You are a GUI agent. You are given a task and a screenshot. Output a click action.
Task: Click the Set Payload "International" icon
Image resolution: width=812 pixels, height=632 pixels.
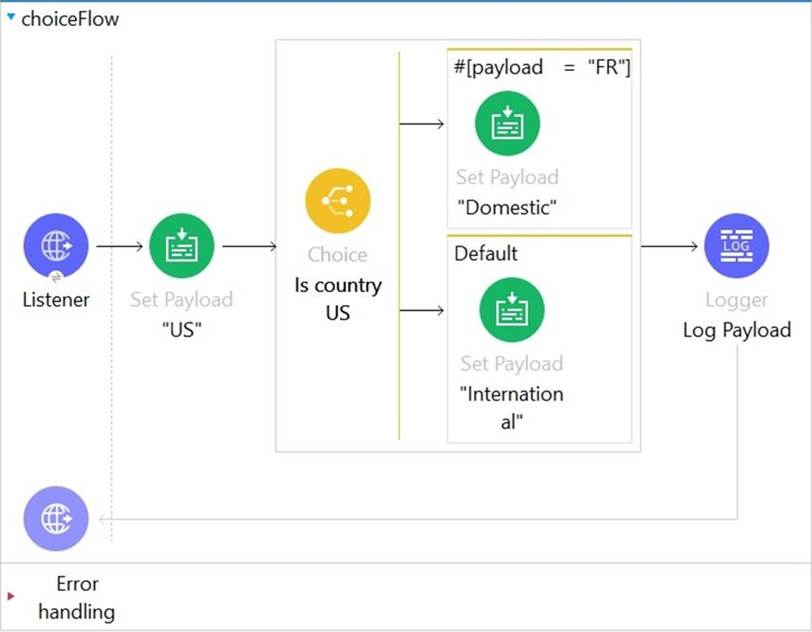(511, 310)
